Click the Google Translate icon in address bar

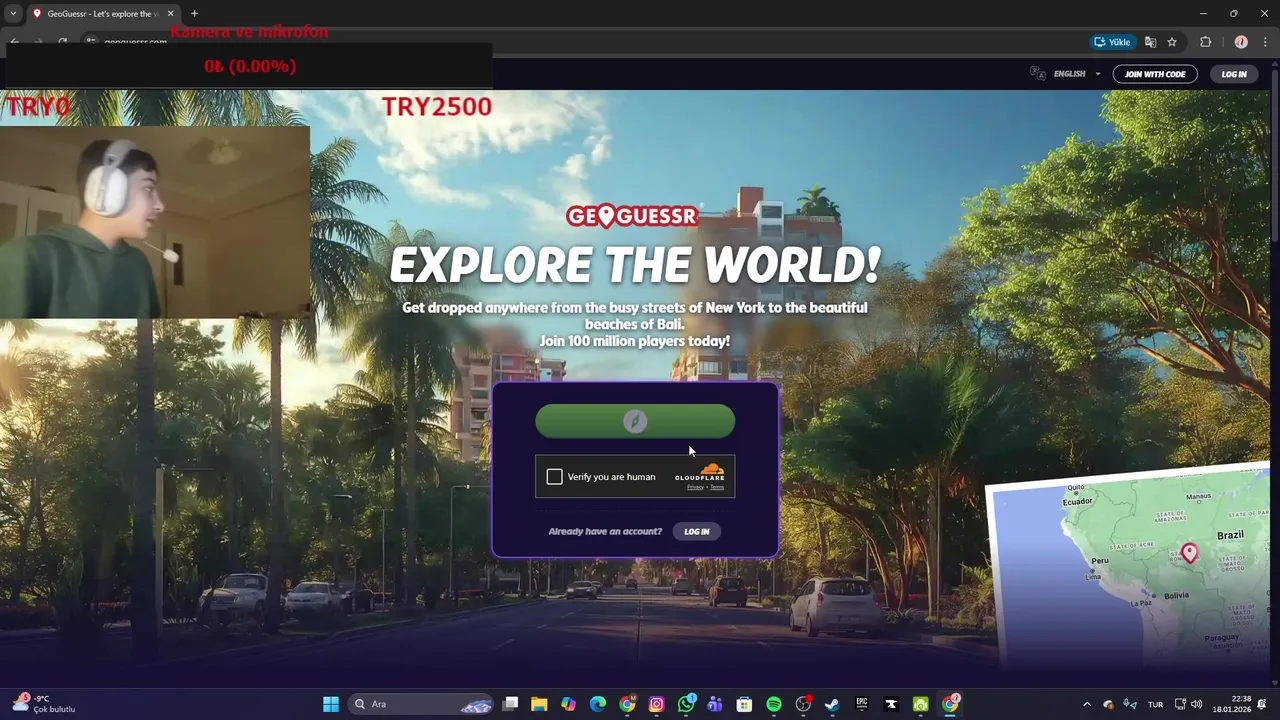tap(1151, 42)
